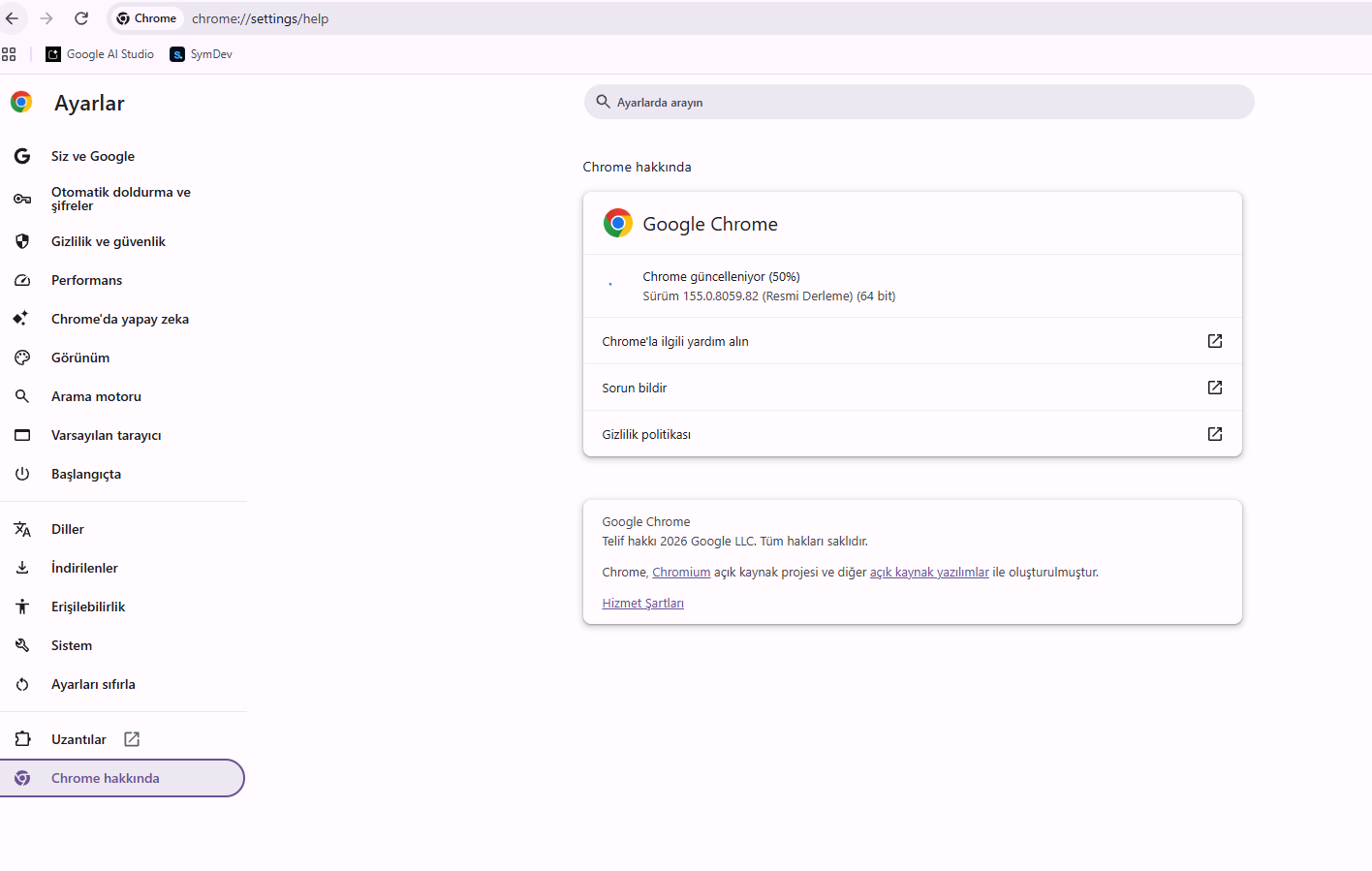The width and height of the screenshot is (1372, 871).
Task: Select 'Chrome hakkında' in sidebar
Action: (x=122, y=778)
